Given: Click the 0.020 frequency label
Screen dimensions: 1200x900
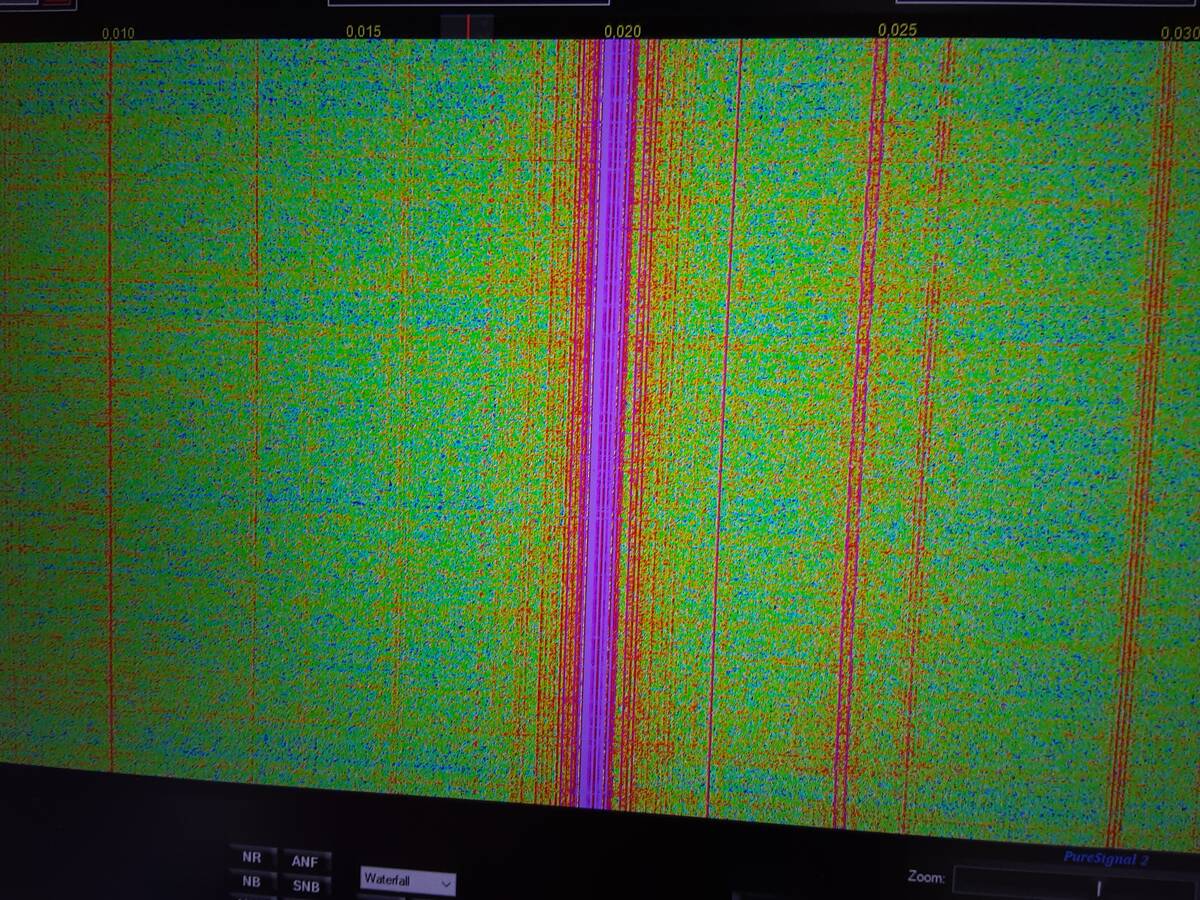Looking at the screenshot, I should click(622, 32).
